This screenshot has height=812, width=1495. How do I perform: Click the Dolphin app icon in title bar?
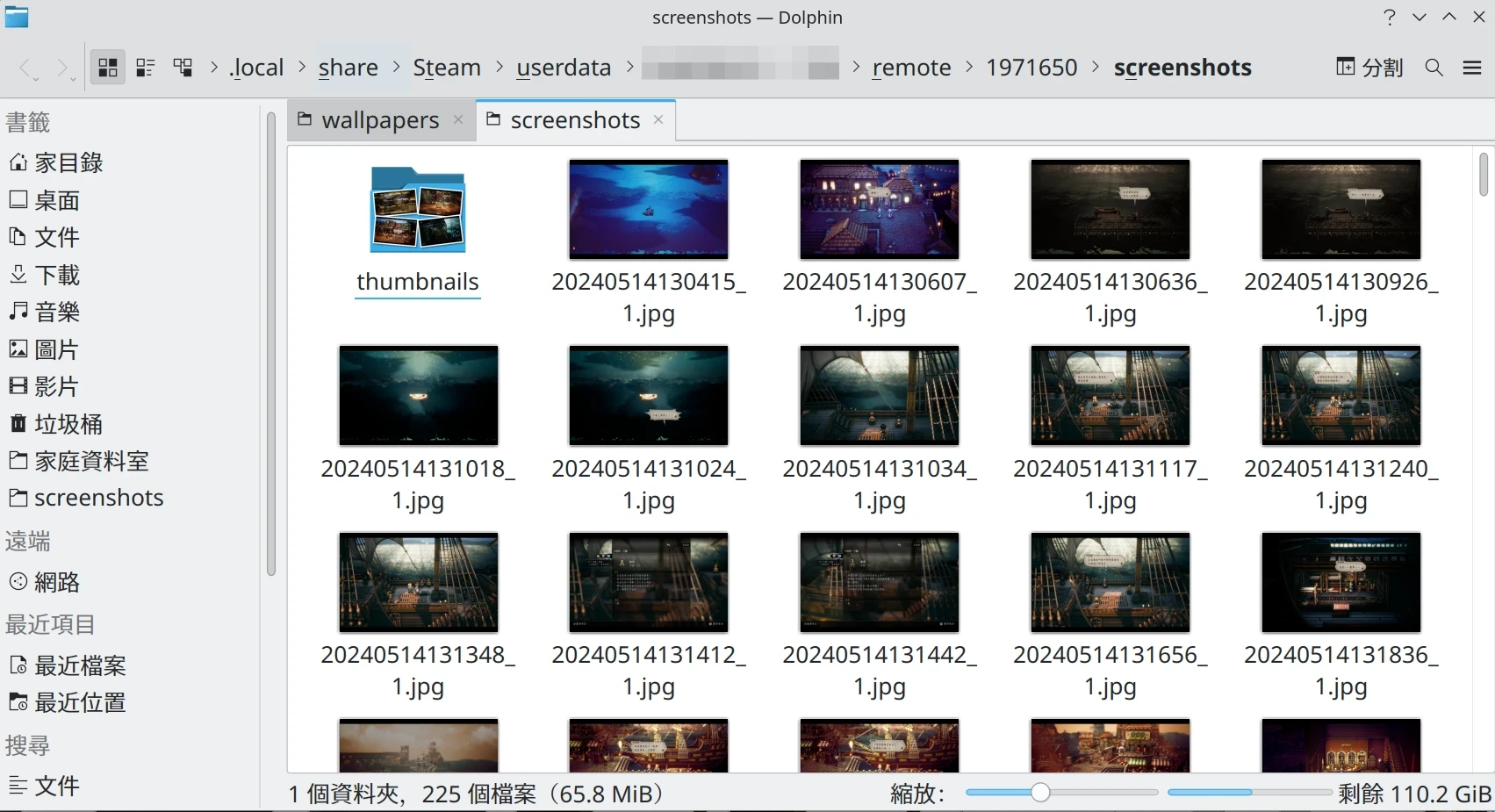17,17
